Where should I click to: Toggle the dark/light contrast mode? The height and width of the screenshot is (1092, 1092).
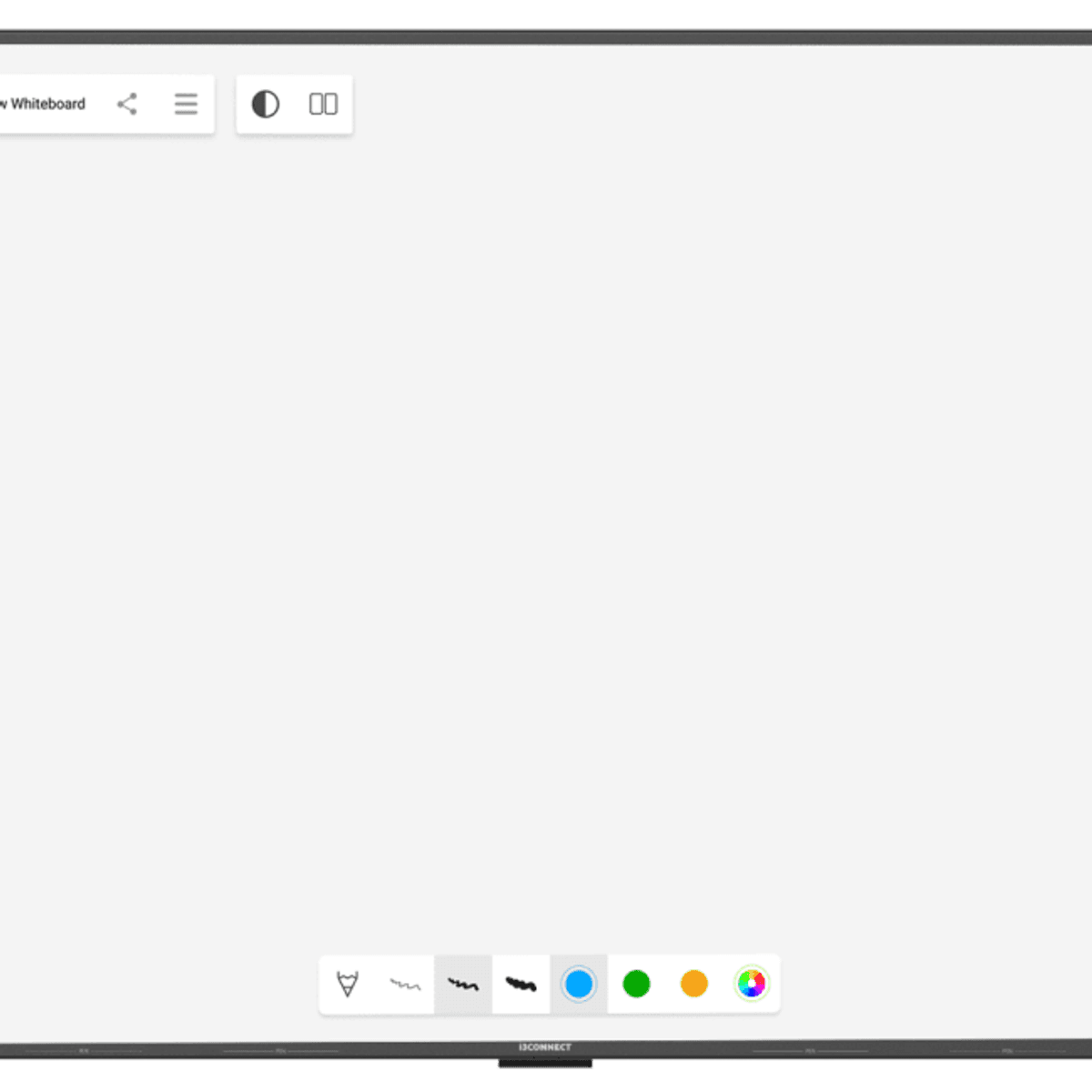pyautogui.click(x=266, y=105)
